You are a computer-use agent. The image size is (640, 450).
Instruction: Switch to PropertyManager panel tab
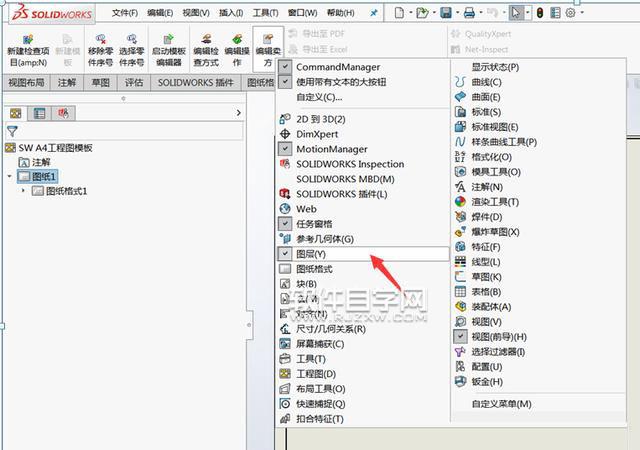39,113
